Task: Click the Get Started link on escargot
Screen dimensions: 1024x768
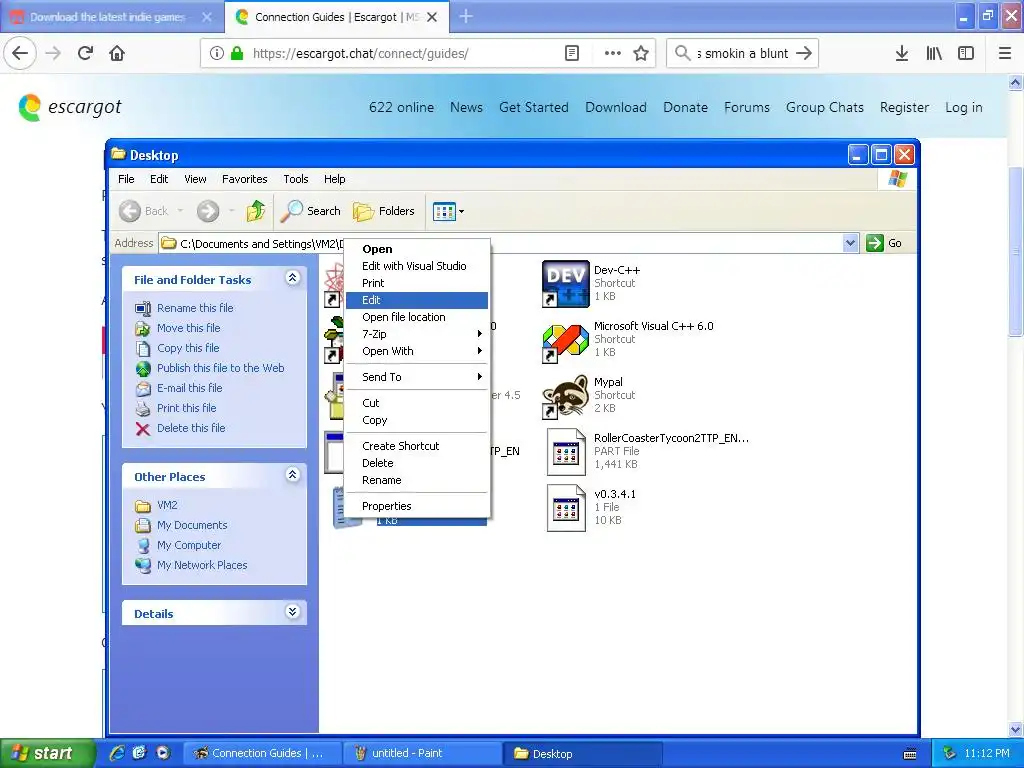Action: (x=534, y=107)
